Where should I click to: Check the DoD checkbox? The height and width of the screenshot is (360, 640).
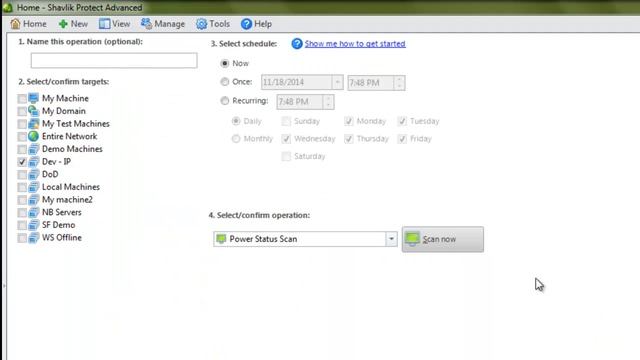click(22, 175)
